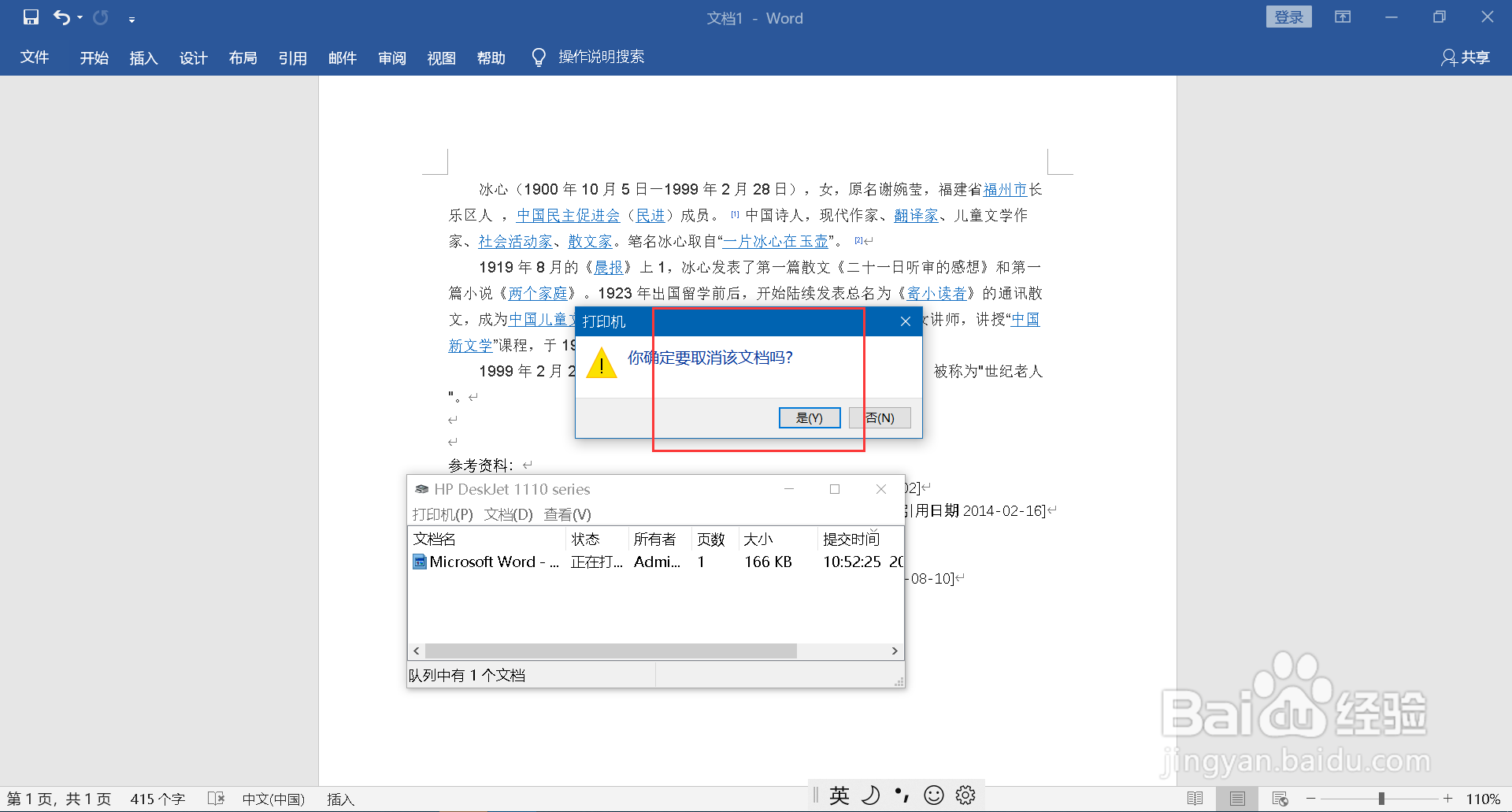This screenshot has height=812, width=1512.
Task: Open the 引用 tab
Action: 293,57
